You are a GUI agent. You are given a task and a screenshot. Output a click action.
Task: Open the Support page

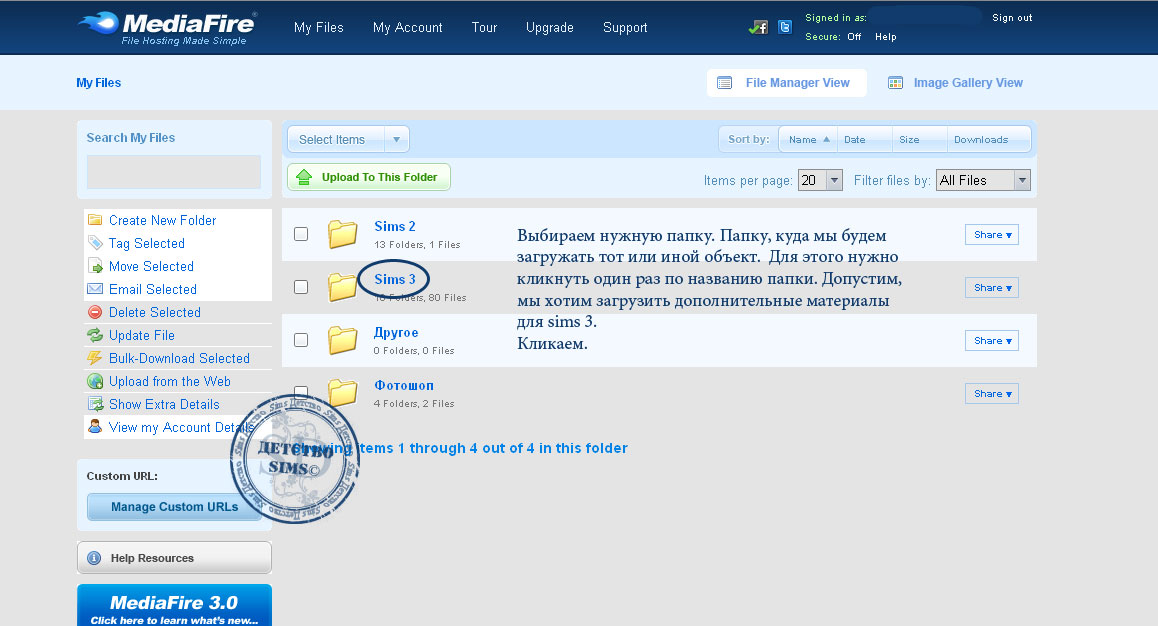click(625, 27)
